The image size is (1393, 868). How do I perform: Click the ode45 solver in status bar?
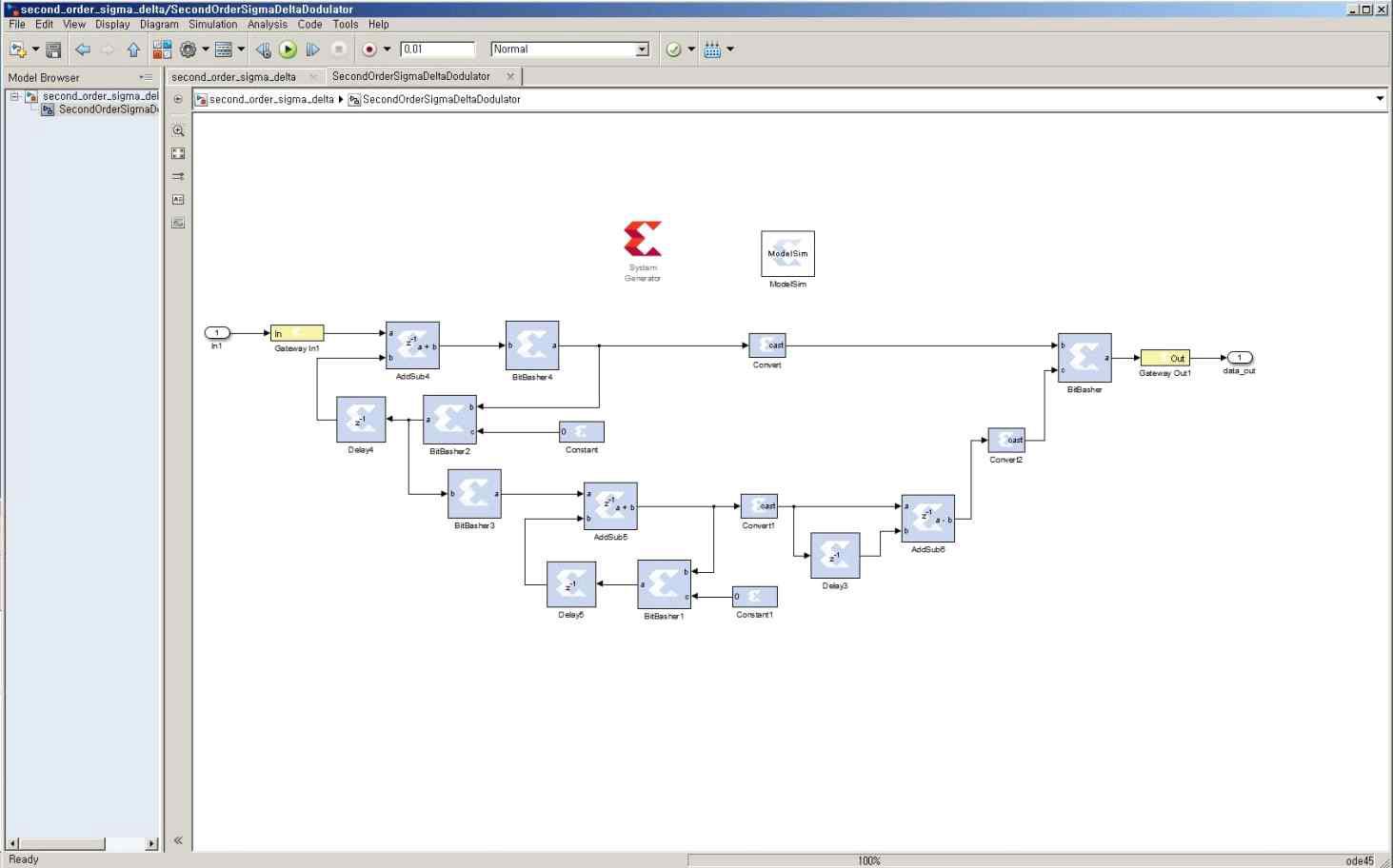[x=1360, y=860]
